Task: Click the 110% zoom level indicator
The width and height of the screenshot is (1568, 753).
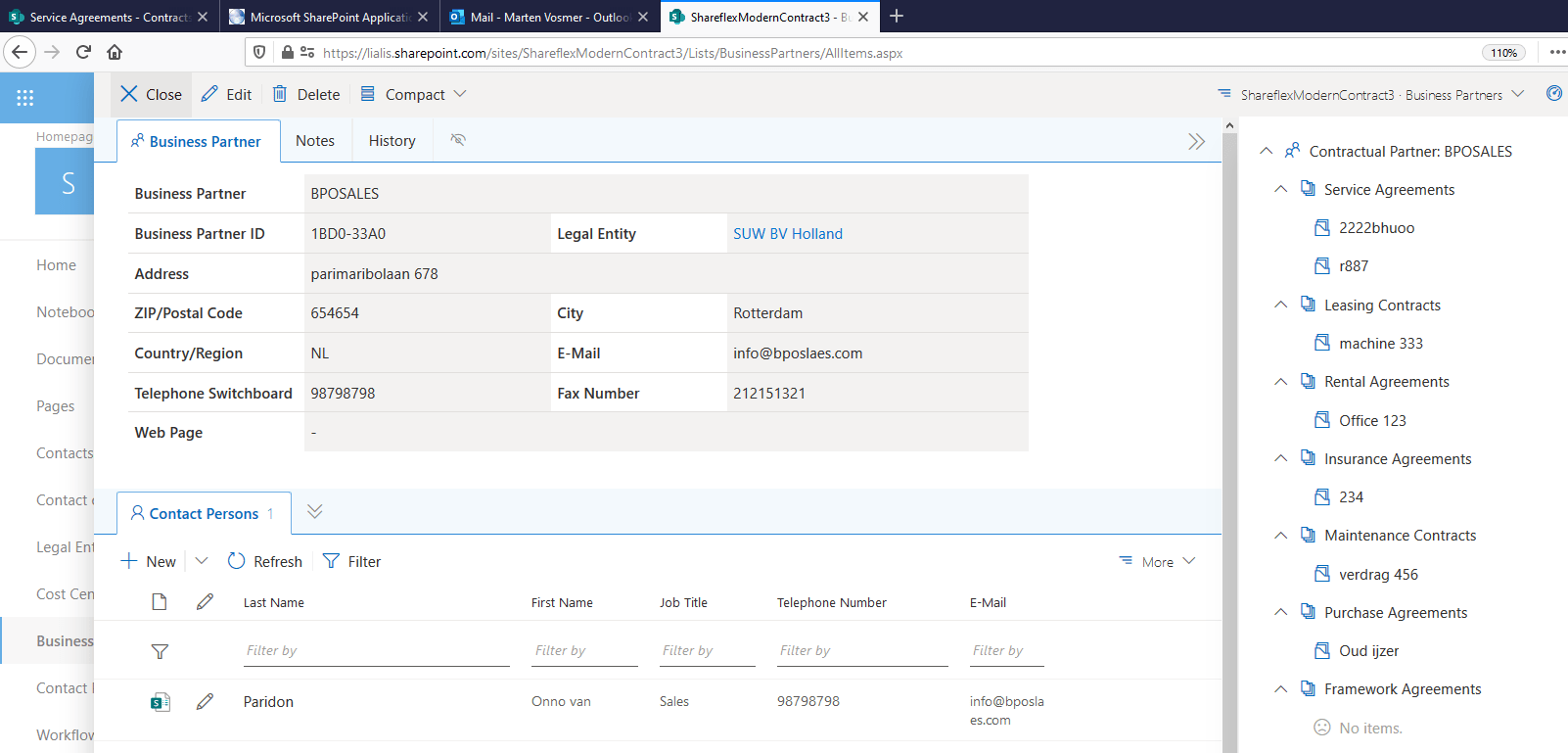Action: [1504, 53]
